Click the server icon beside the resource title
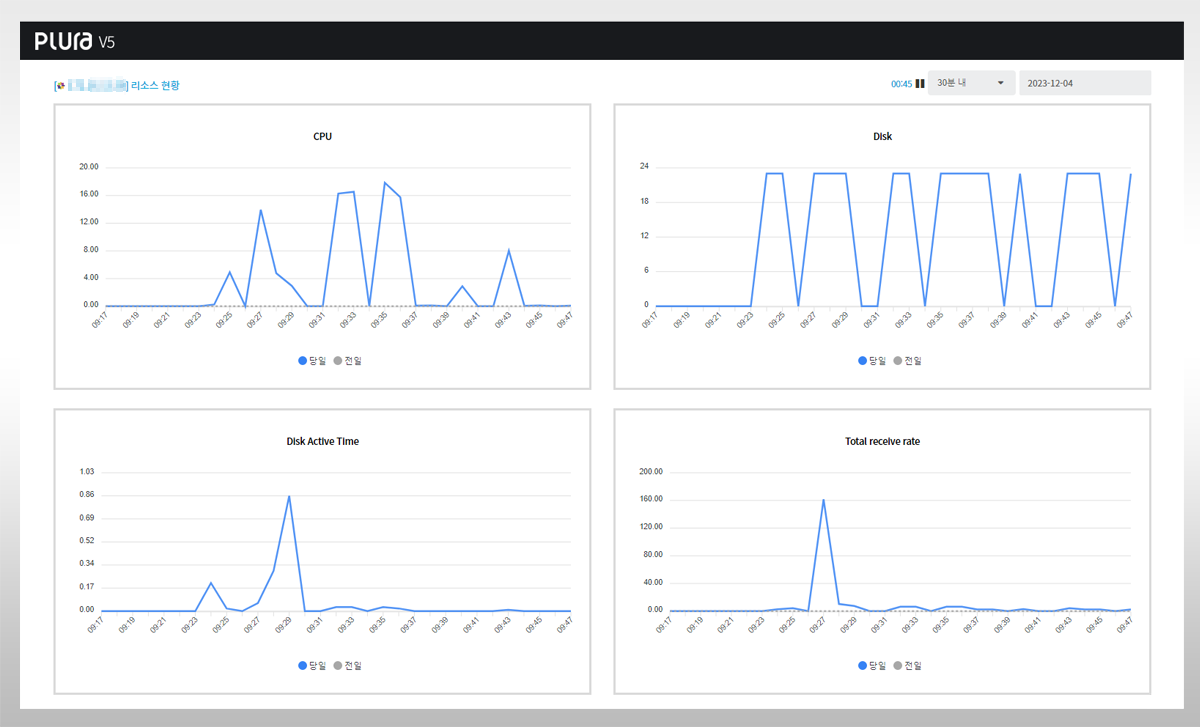The width and height of the screenshot is (1200, 727). 61,86
